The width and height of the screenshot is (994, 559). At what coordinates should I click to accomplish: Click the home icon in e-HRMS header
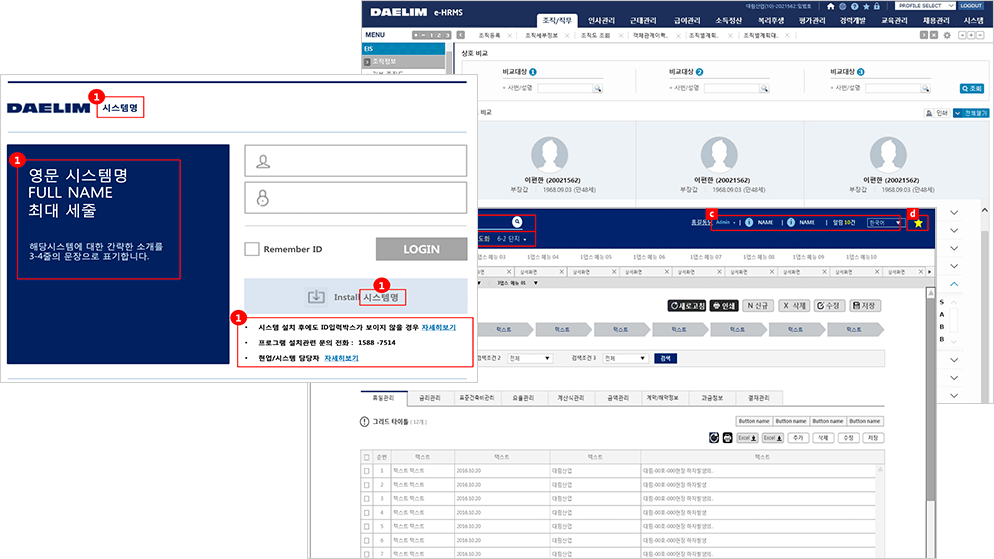point(830,6)
